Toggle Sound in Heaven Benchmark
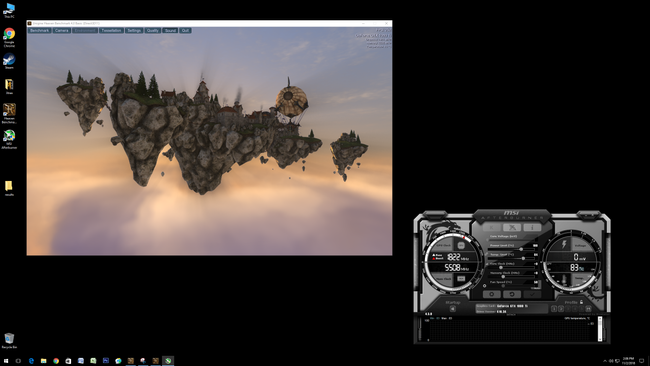The image size is (650, 366). point(170,30)
